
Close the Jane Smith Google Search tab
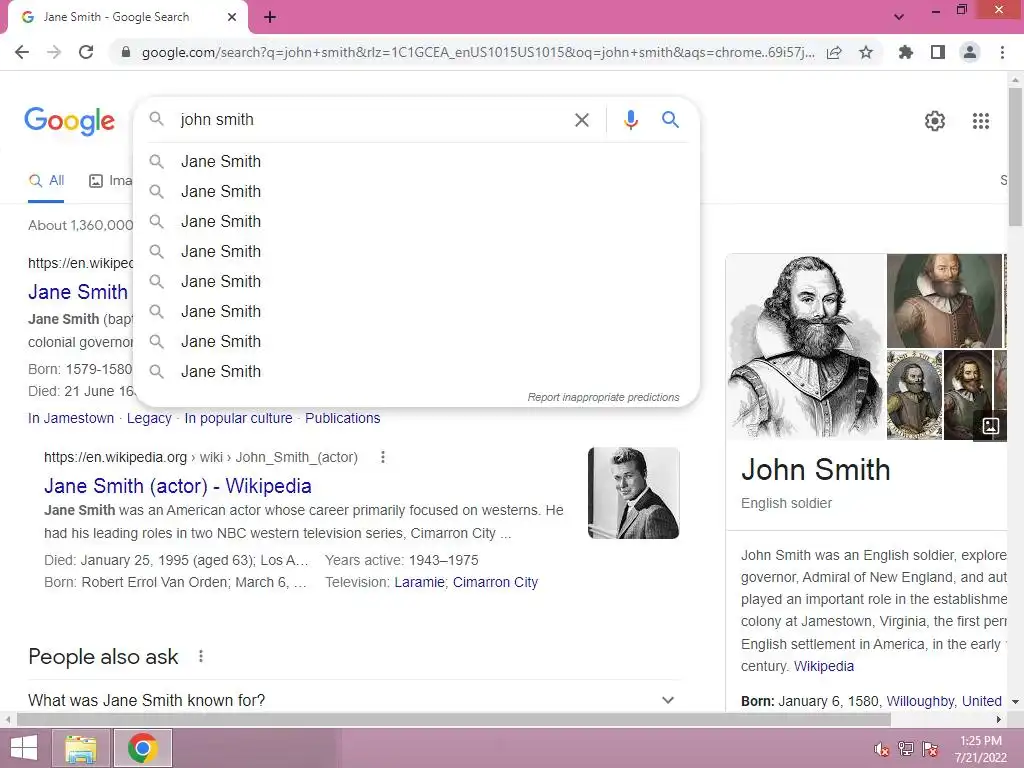(x=232, y=17)
